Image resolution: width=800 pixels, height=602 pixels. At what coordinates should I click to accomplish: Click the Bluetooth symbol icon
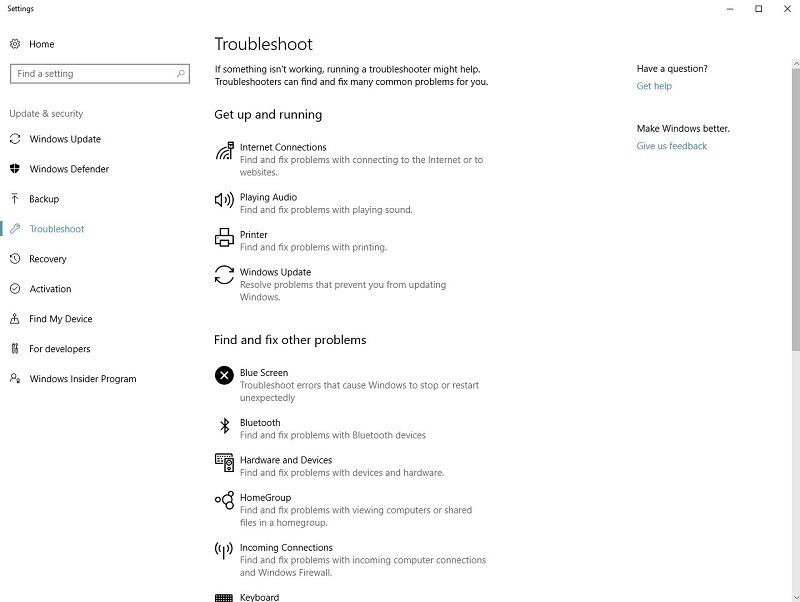coord(224,425)
